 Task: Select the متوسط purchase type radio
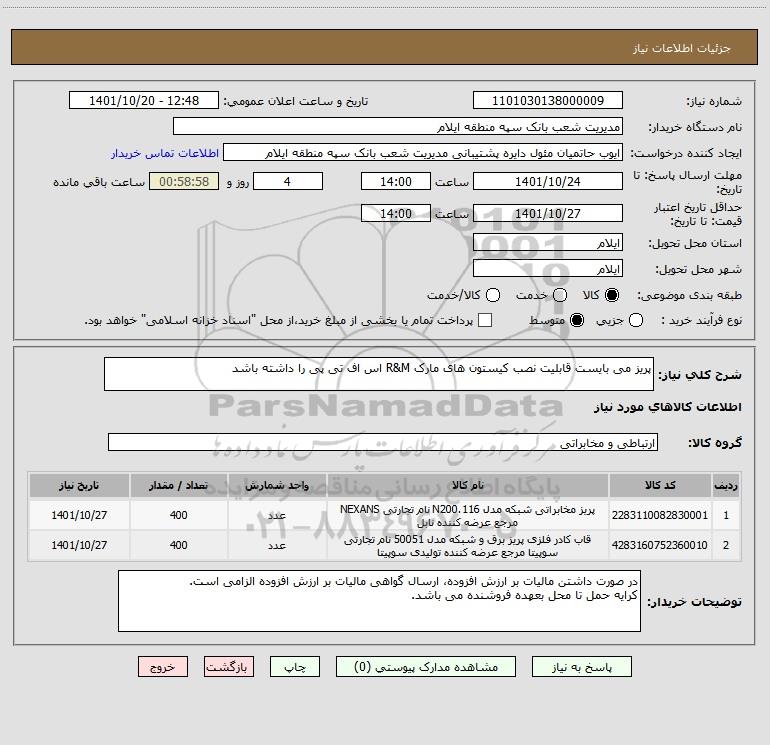click(x=577, y=320)
